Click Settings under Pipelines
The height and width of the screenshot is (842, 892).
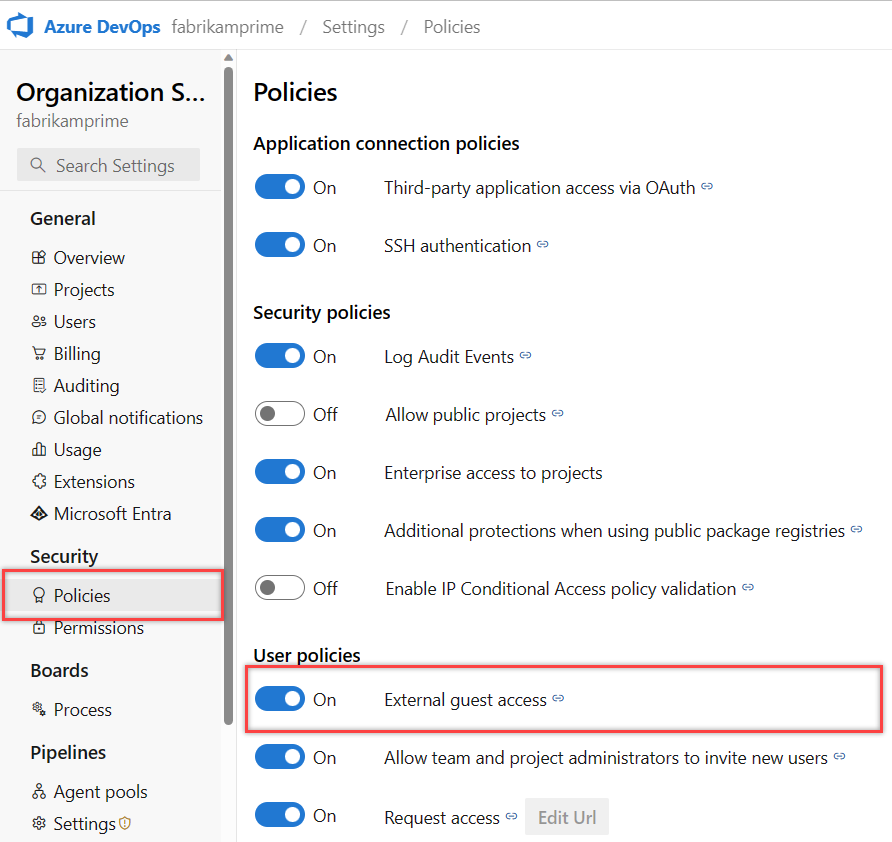83,823
